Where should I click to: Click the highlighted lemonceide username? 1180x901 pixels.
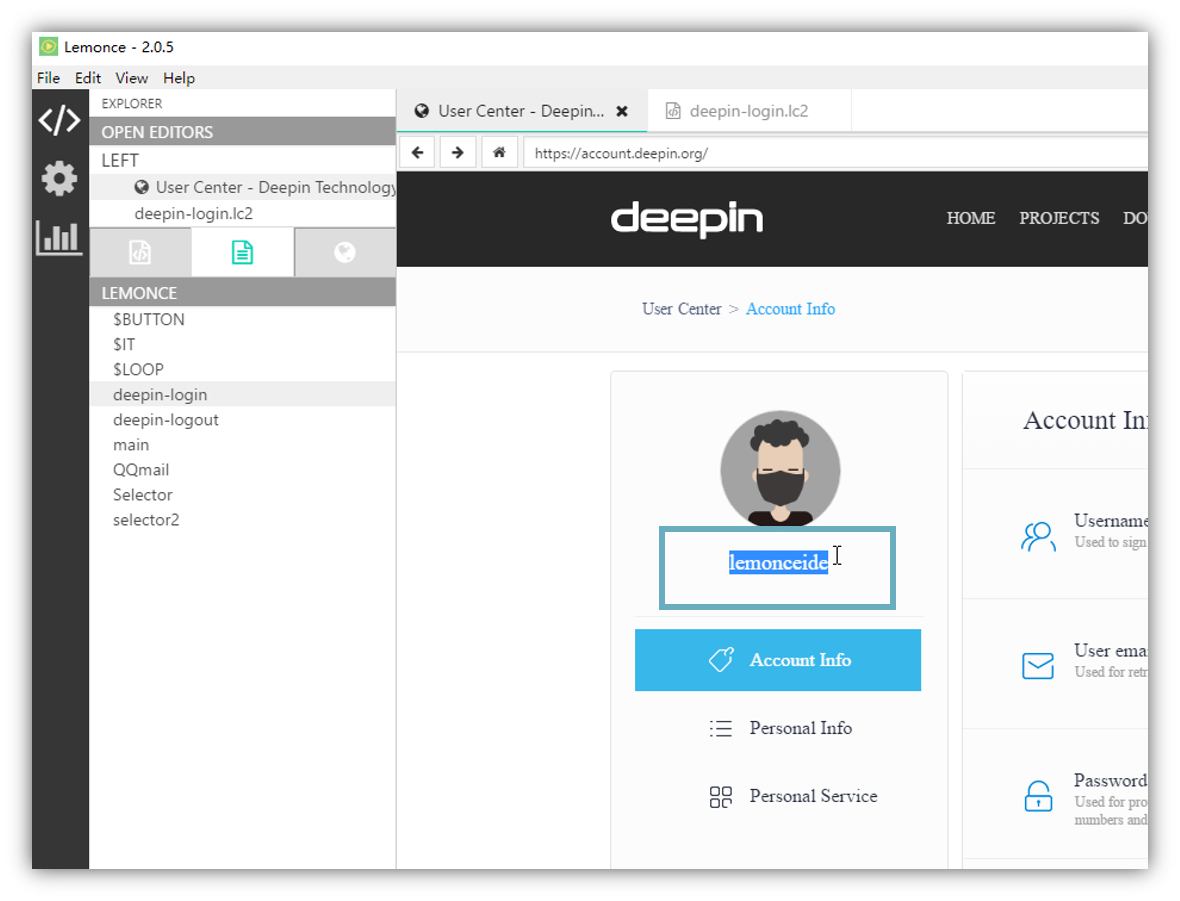[778, 562]
